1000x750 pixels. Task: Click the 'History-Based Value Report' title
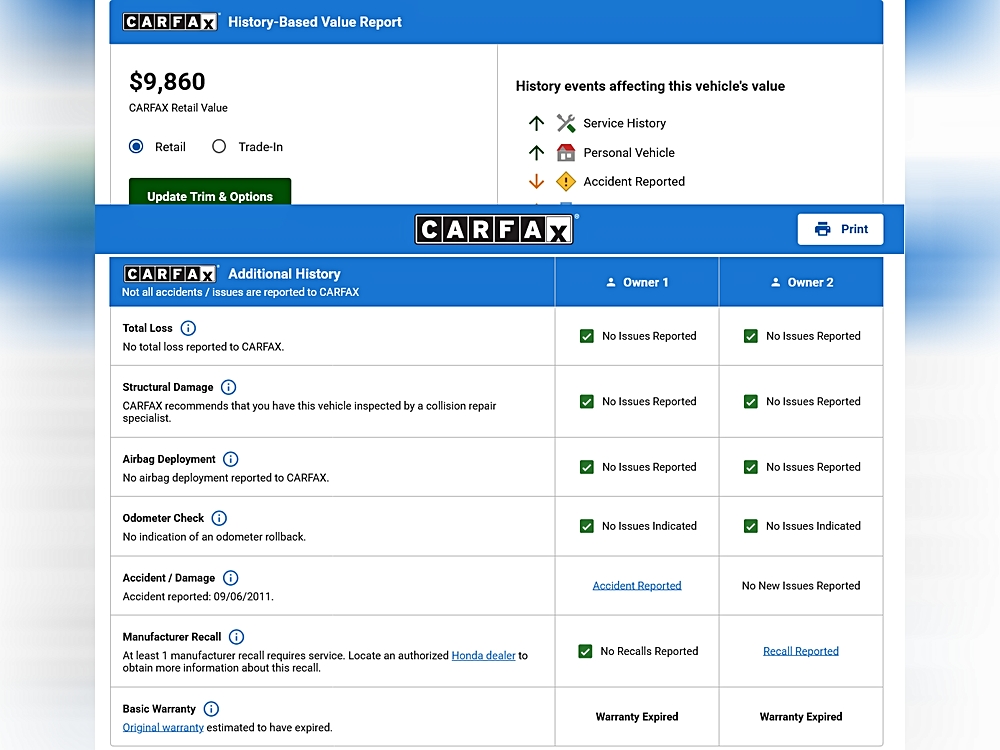point(315,22)
